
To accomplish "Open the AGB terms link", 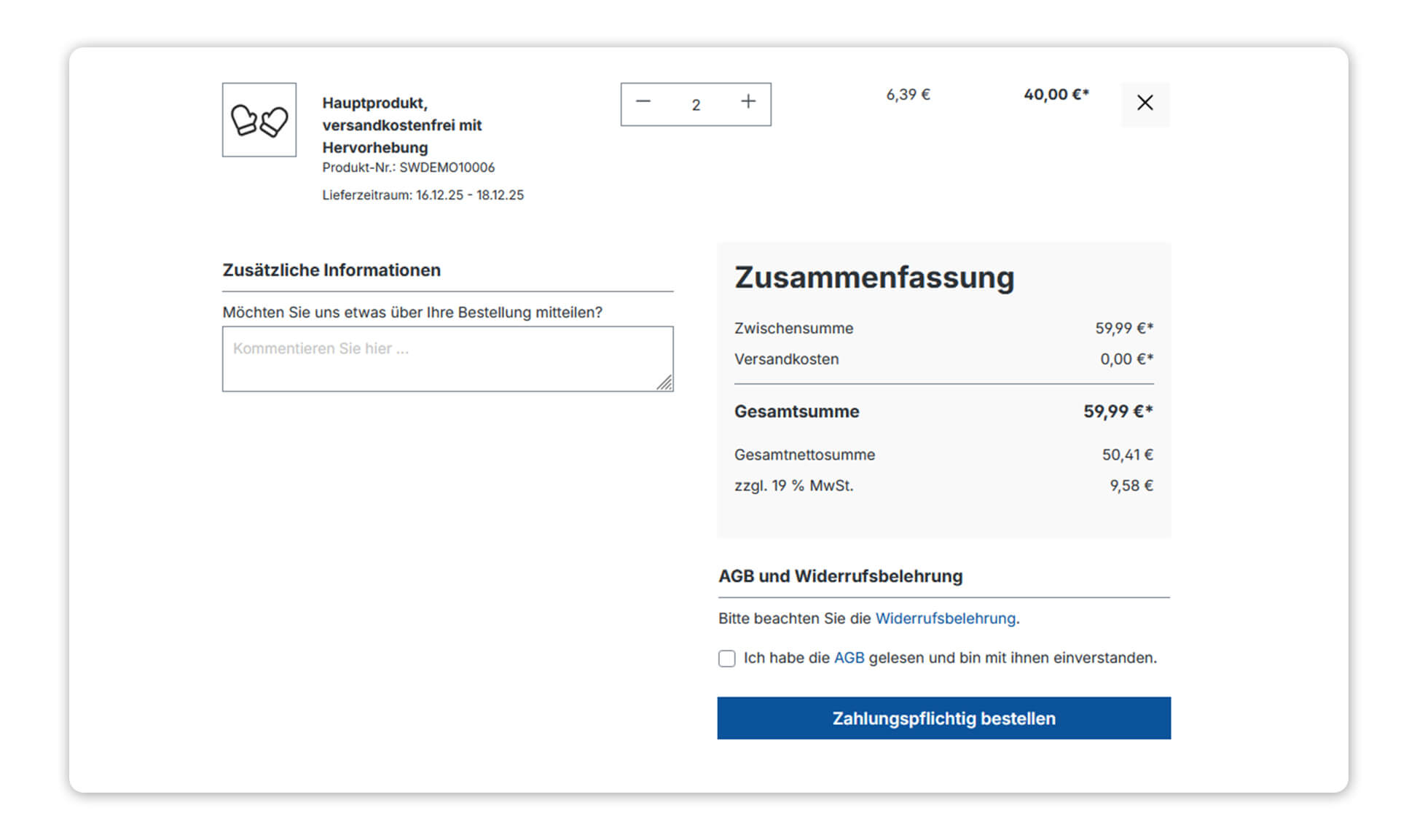I will [849, 658].
